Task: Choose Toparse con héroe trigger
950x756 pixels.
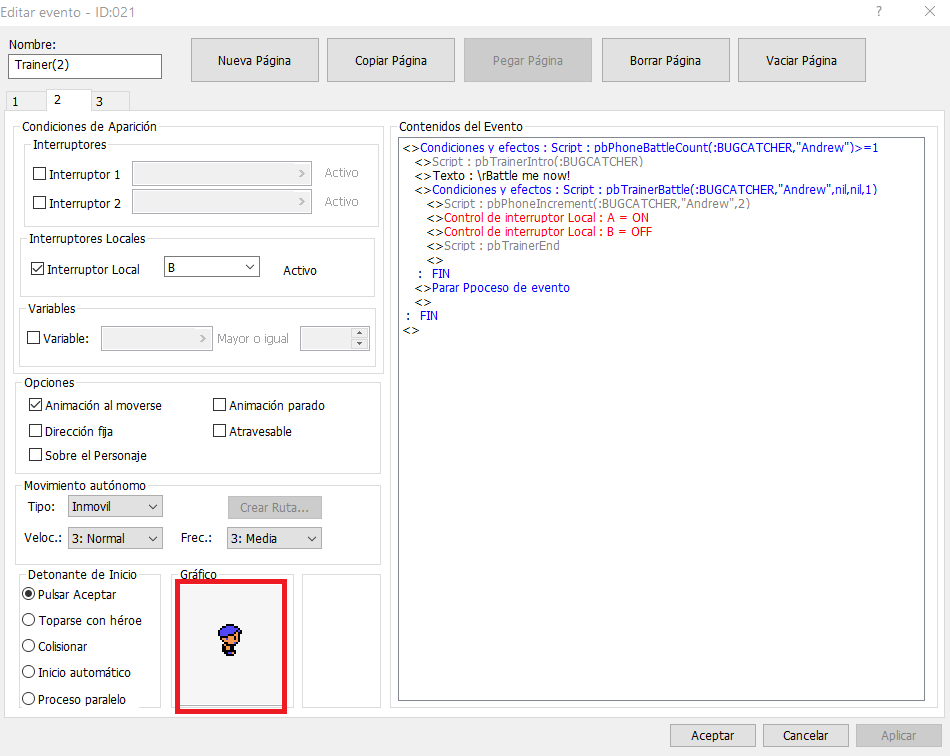Action: pyautogui.click(x=29, y=620)
